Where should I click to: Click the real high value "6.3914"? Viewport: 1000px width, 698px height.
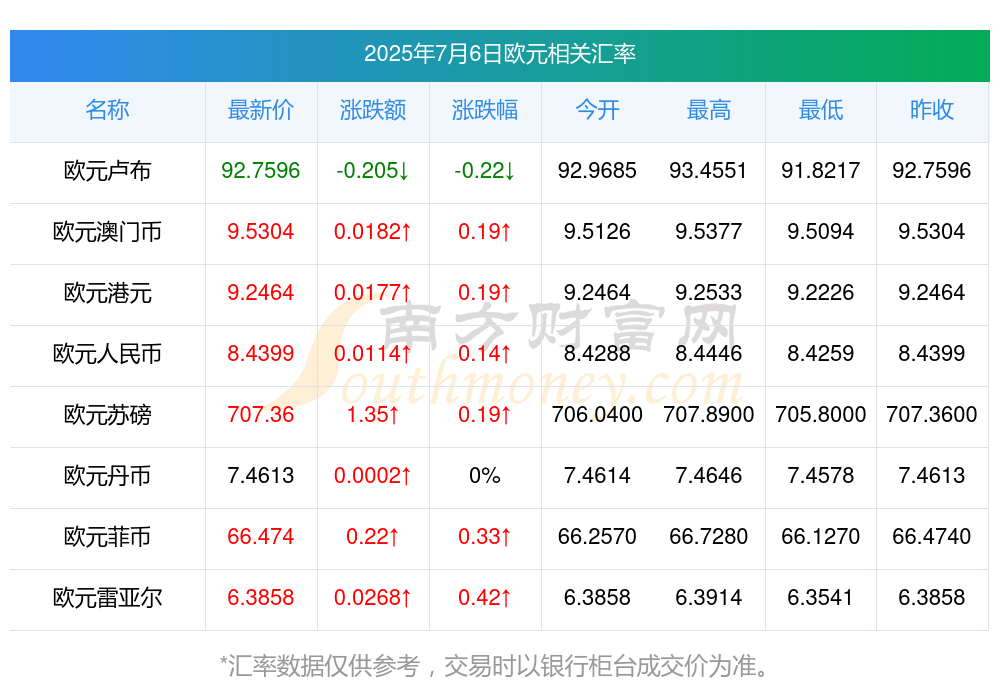tap(709, 598)
